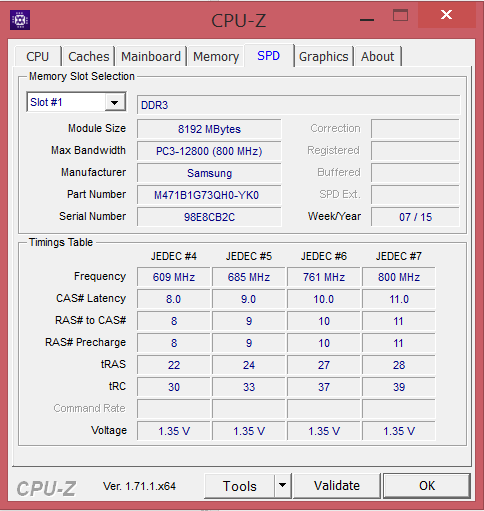This screenshot has width=484, height=511.
Task: Click the JEDEC #7 voltage 1.35 V cell
Action: point(399,431)
